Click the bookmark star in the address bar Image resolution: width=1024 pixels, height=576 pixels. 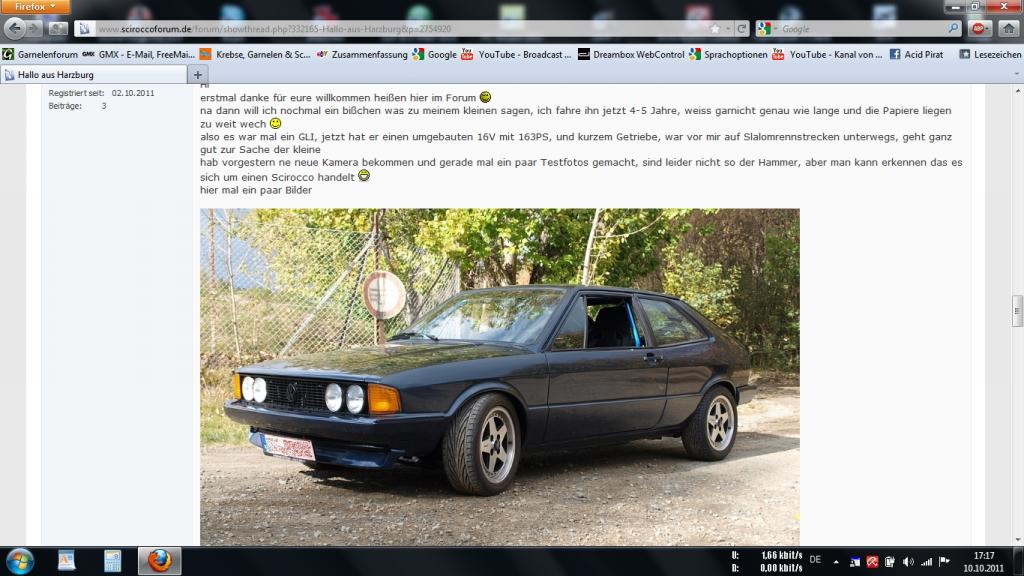tap(714, 29)
